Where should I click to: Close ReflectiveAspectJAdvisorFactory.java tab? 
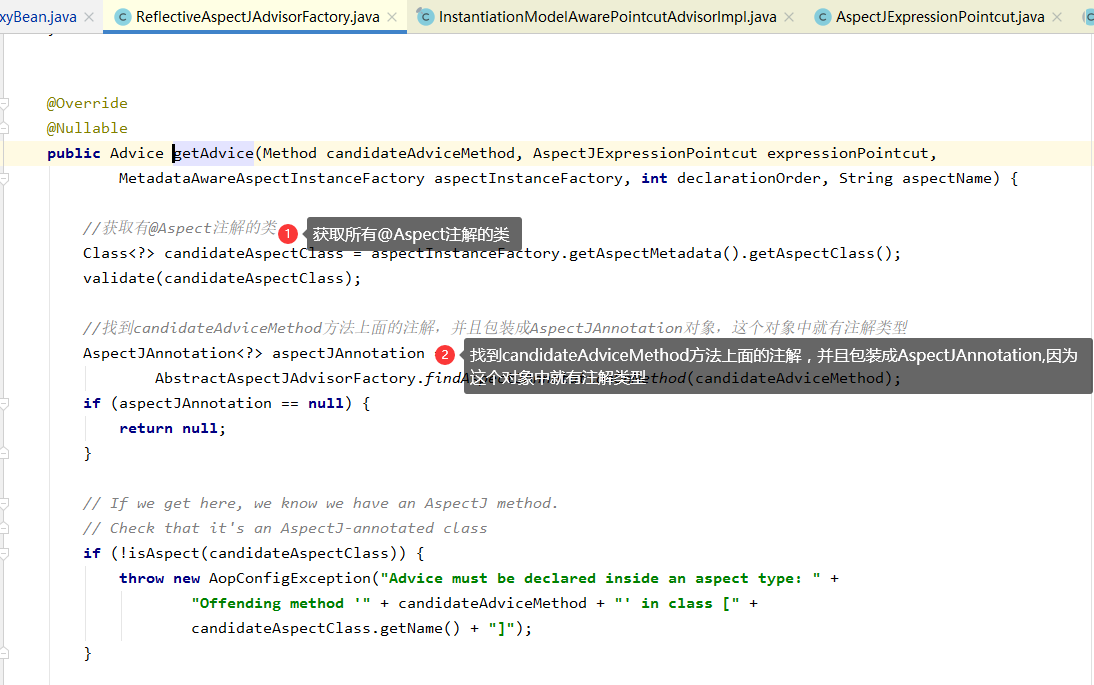click(392, 17)
